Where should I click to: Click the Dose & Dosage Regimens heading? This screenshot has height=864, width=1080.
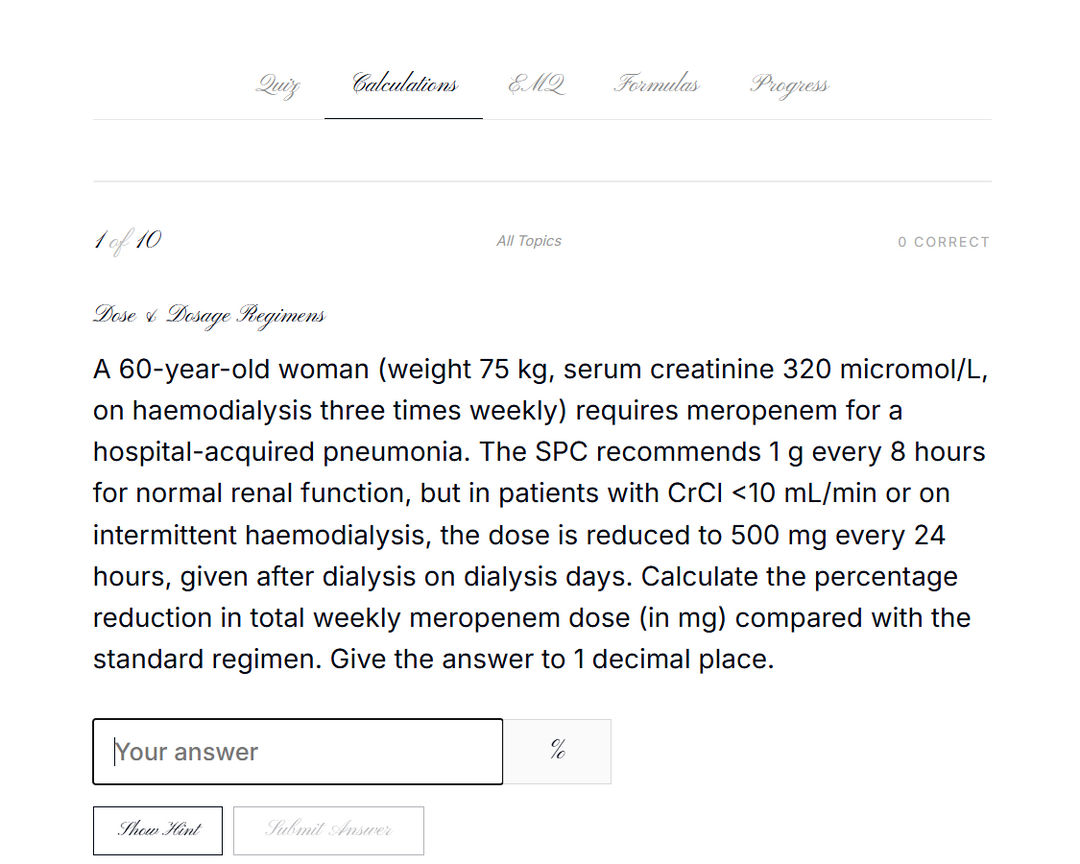(x=209, y=315)
